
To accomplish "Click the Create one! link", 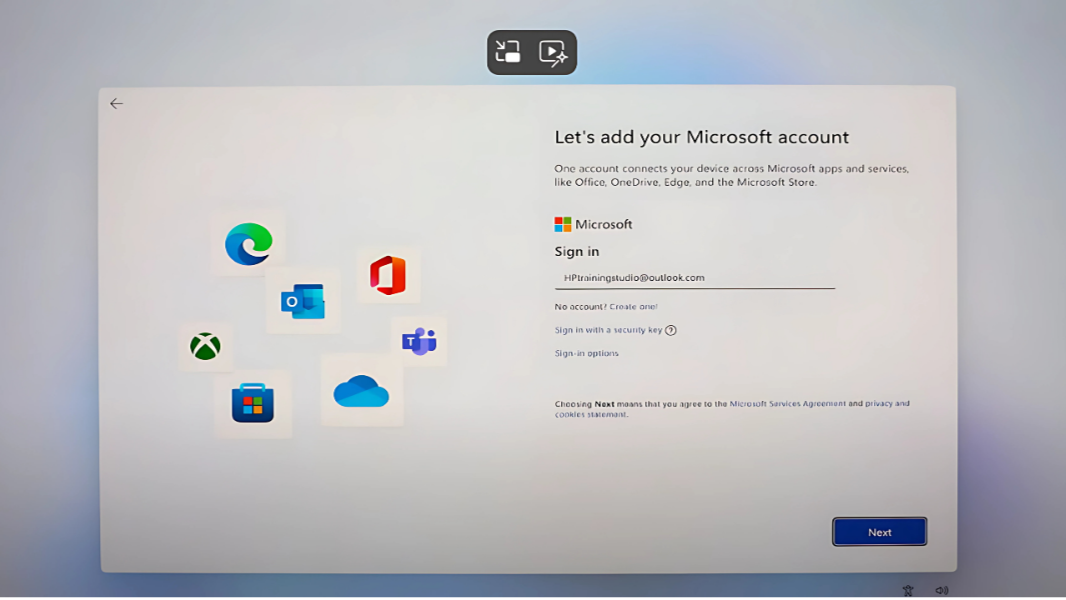I will tap(634, 306).
